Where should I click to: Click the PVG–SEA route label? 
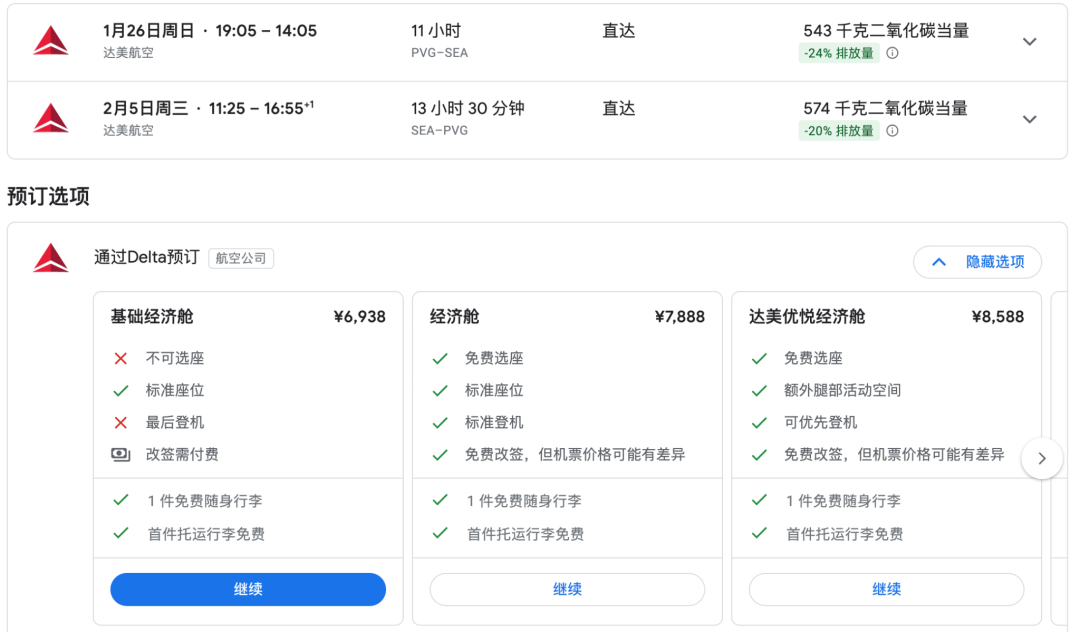click(439, 53)
